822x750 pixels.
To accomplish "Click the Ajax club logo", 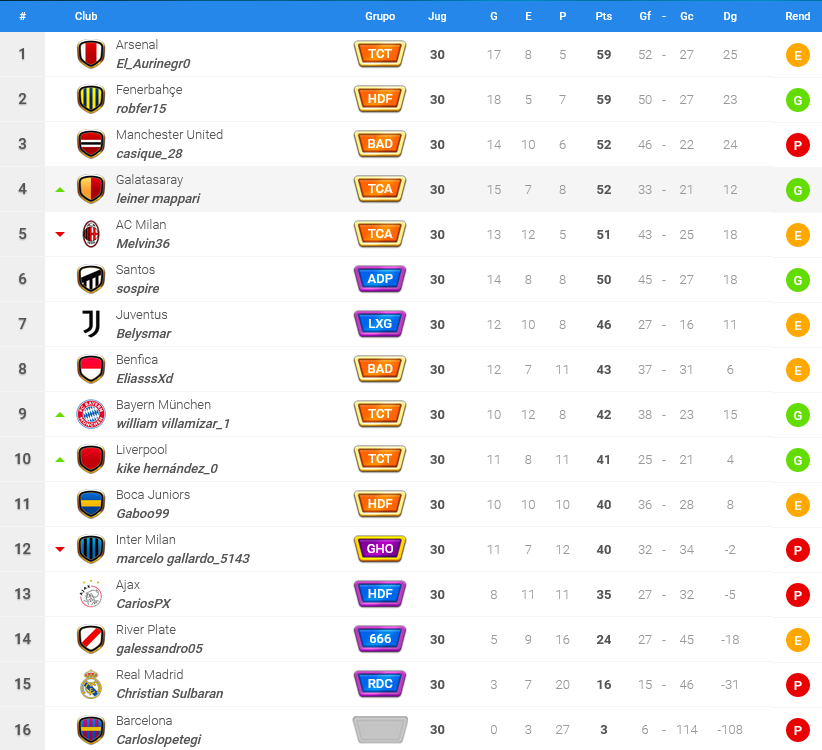I will 91,594.
